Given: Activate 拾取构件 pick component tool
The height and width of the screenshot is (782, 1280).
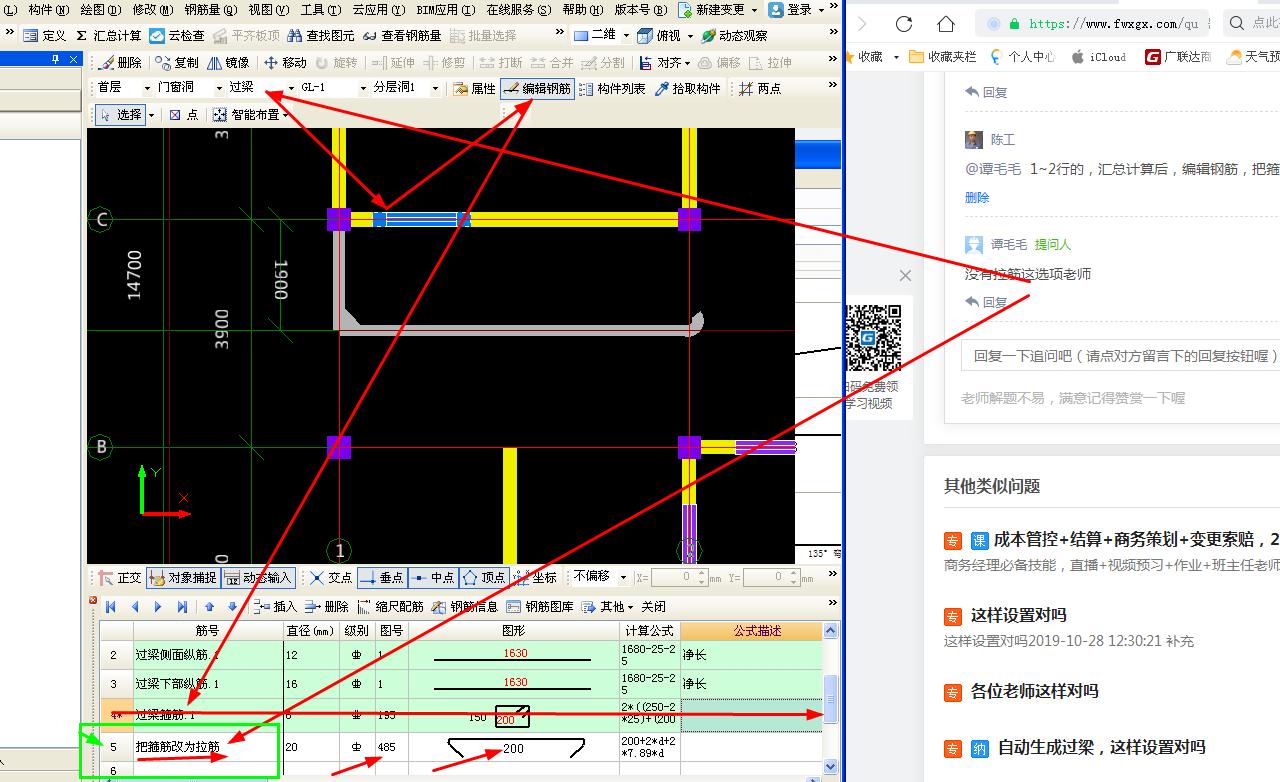Looking at the screenshot, I should click(687, 88).
